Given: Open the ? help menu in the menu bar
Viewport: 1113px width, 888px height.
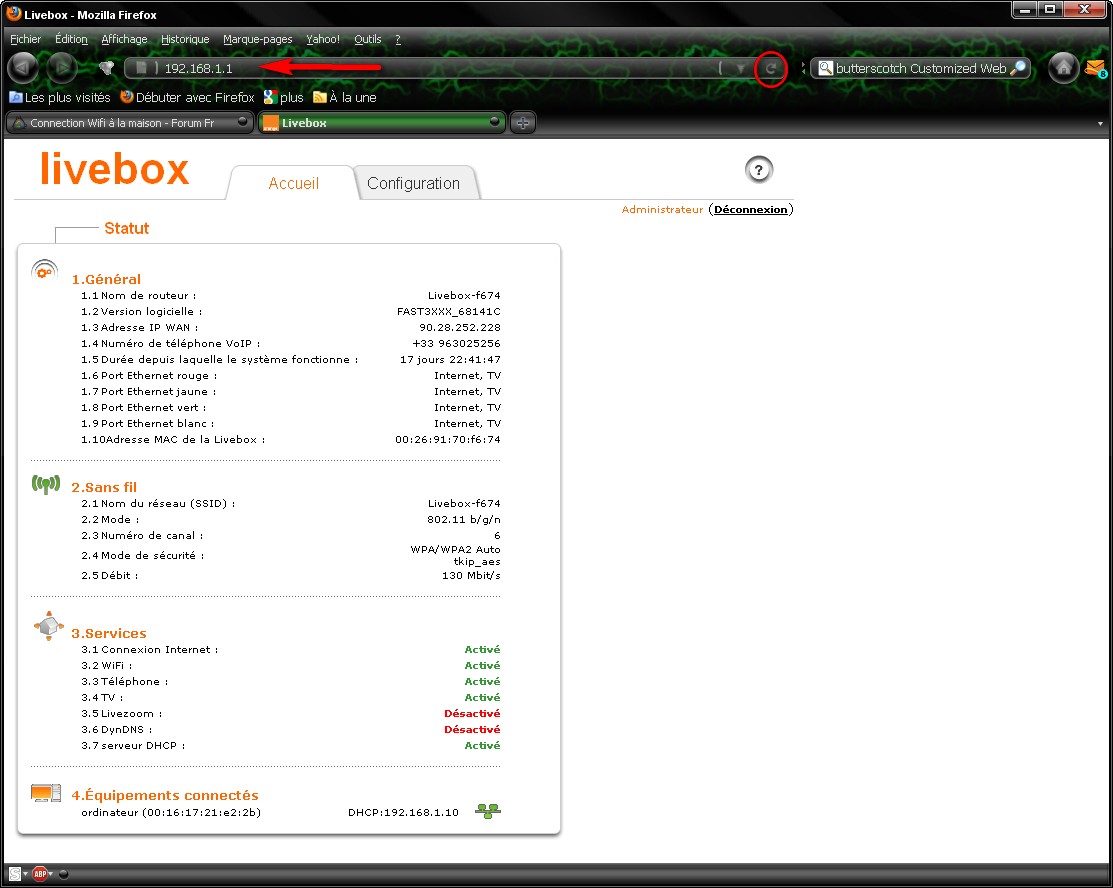Looking at the screenshot, I should (x=398, y=39).
